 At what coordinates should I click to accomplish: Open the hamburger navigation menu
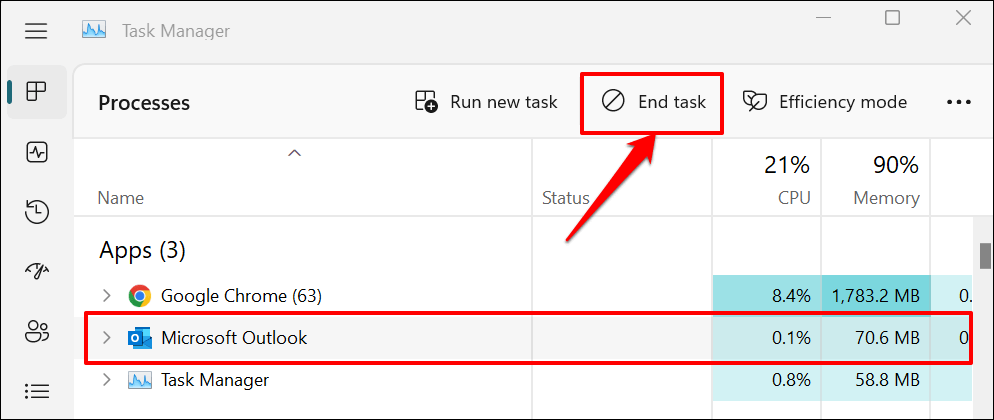coord(36,31)
